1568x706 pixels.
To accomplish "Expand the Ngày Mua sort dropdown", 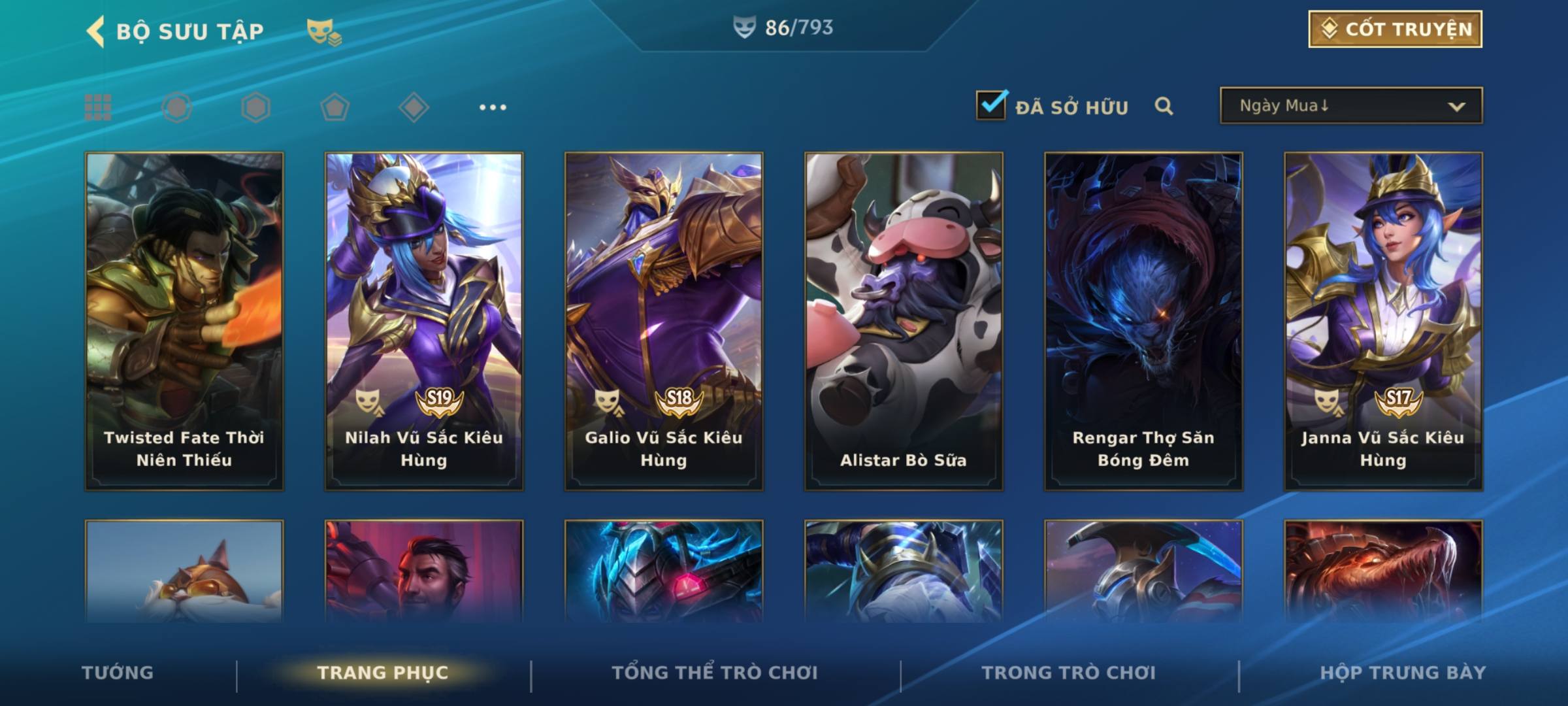I will click(x=1351, y=105).
